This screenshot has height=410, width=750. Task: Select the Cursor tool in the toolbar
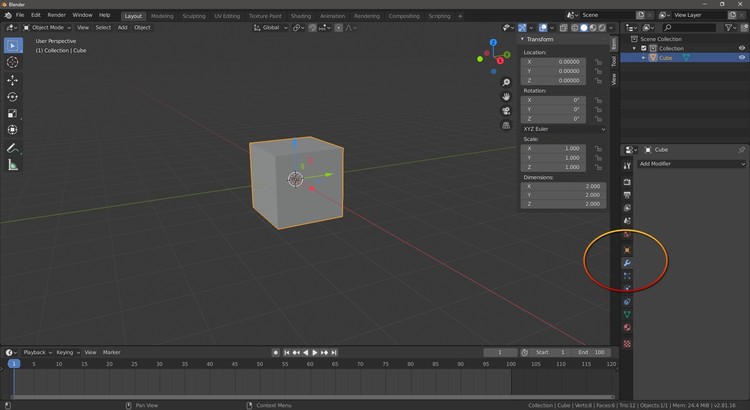[13, 62]
